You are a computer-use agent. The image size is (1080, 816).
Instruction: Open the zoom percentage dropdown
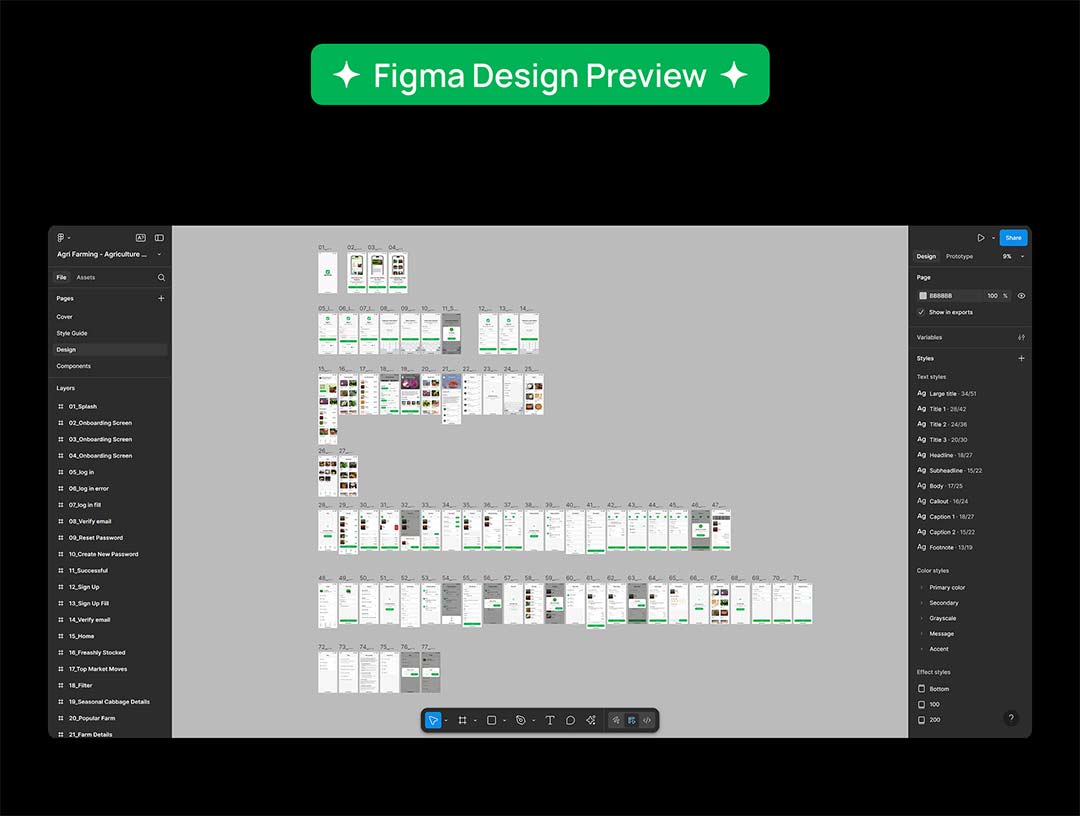pyautogui.click(x=1012, y=257)
